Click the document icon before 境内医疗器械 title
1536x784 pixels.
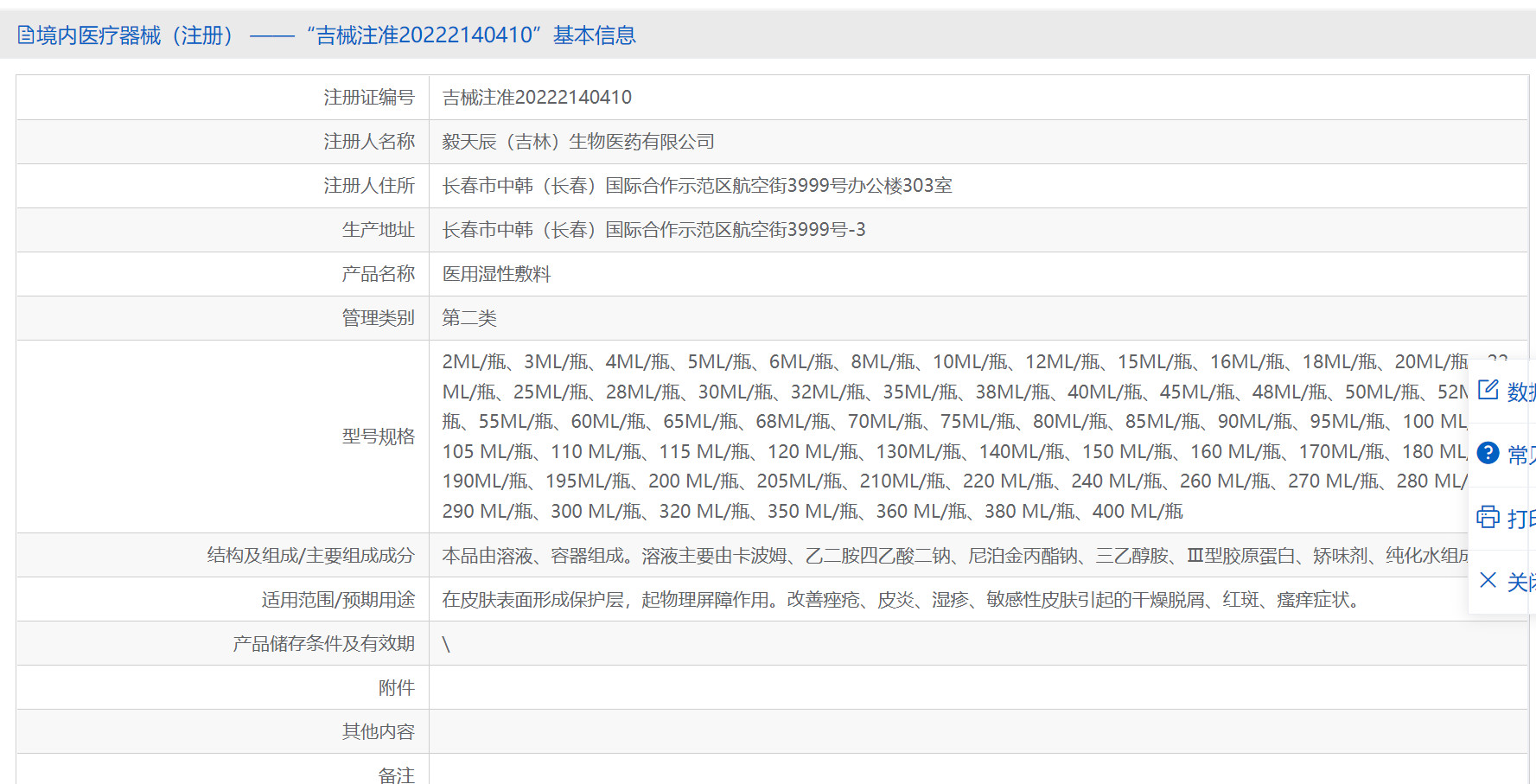pos(26,35)
